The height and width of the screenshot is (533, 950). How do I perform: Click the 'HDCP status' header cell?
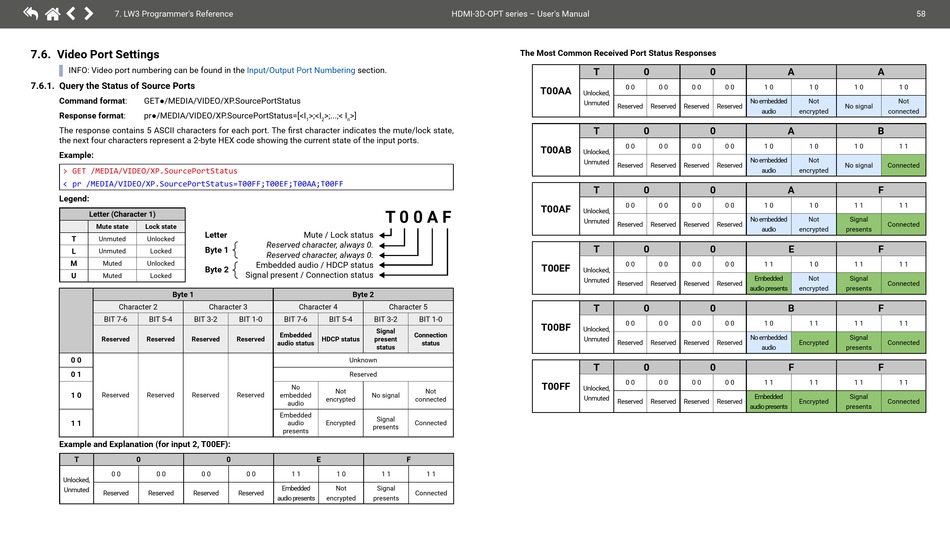pyautogui.click(x=340, y=339)
